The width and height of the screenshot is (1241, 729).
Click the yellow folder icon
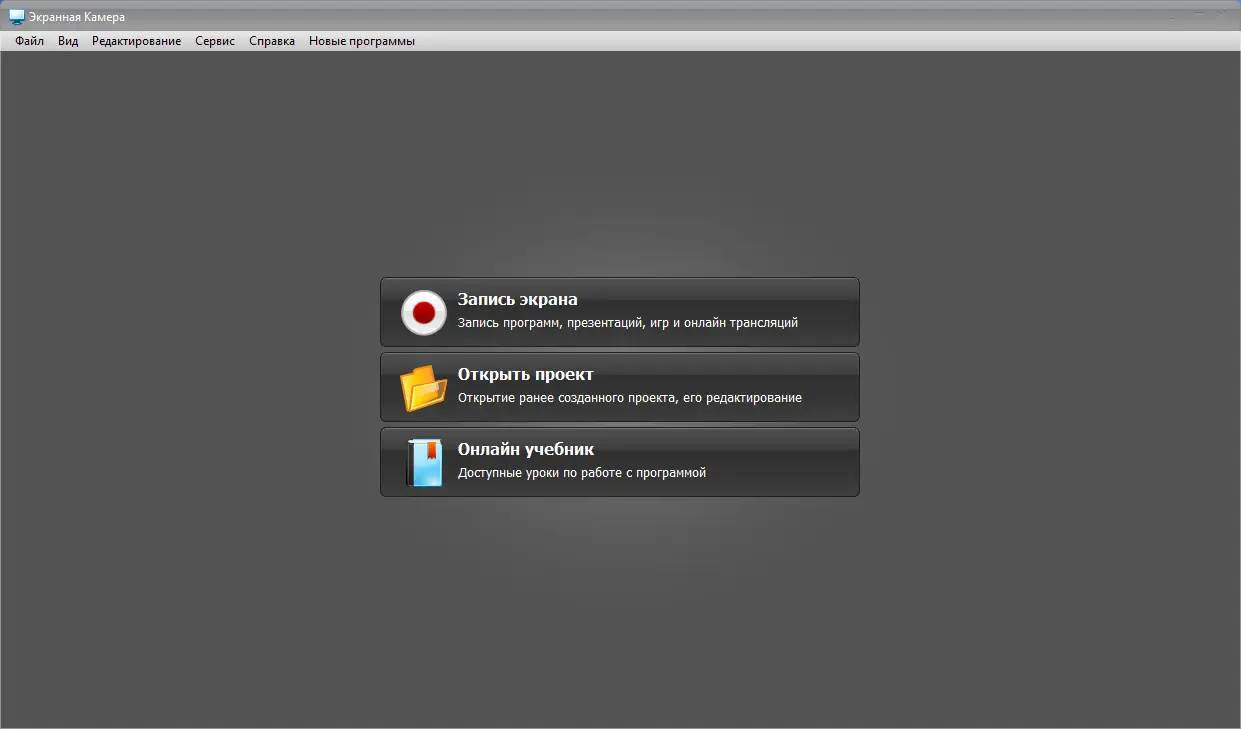coord(424,388)
